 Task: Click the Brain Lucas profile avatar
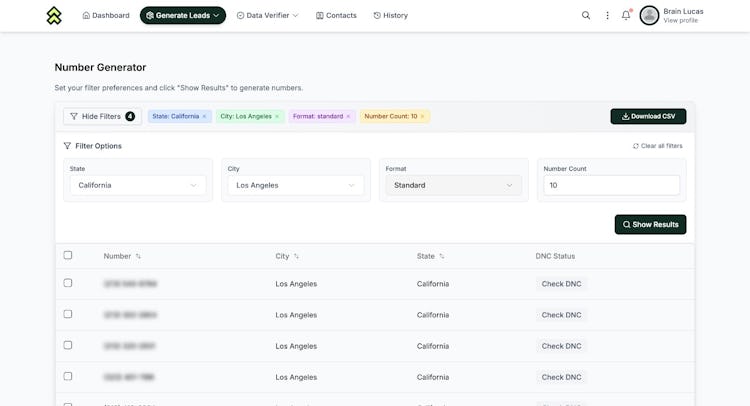click(649, 15)
